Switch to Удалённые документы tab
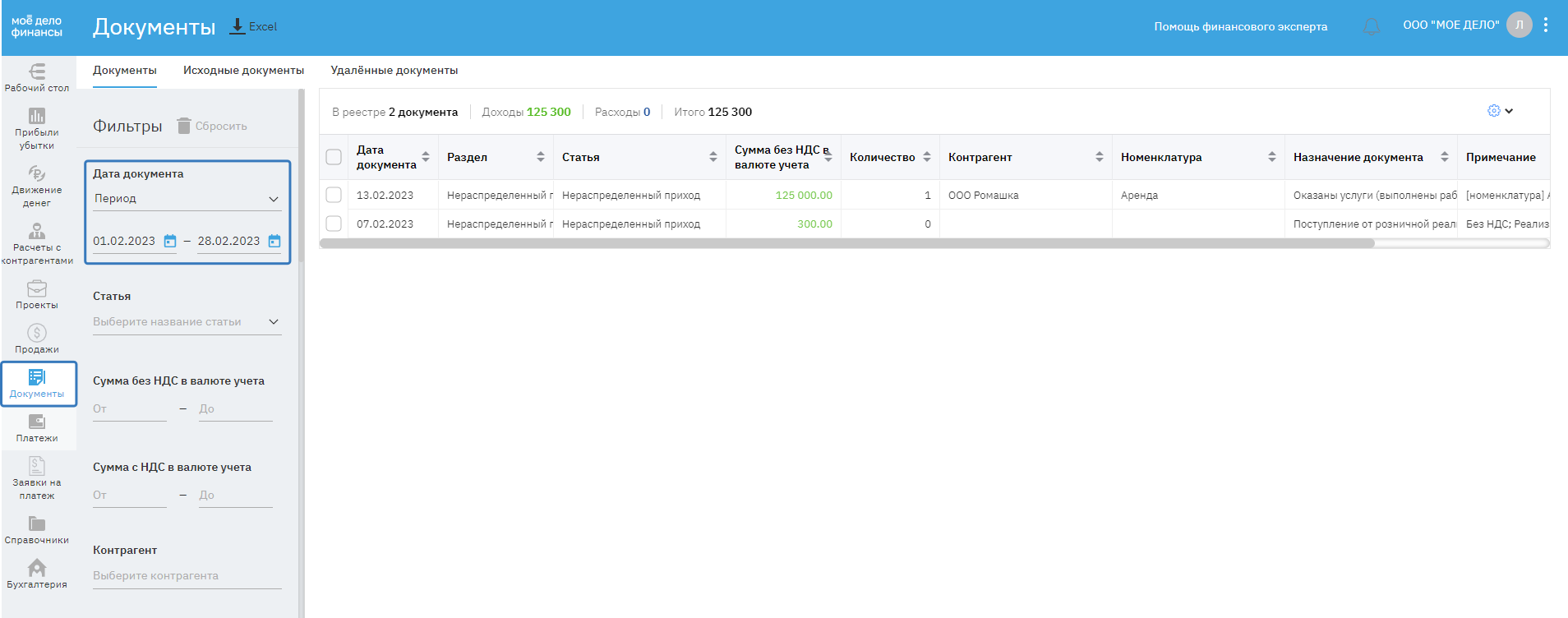 pyautogui.click(x=394, y=71)
